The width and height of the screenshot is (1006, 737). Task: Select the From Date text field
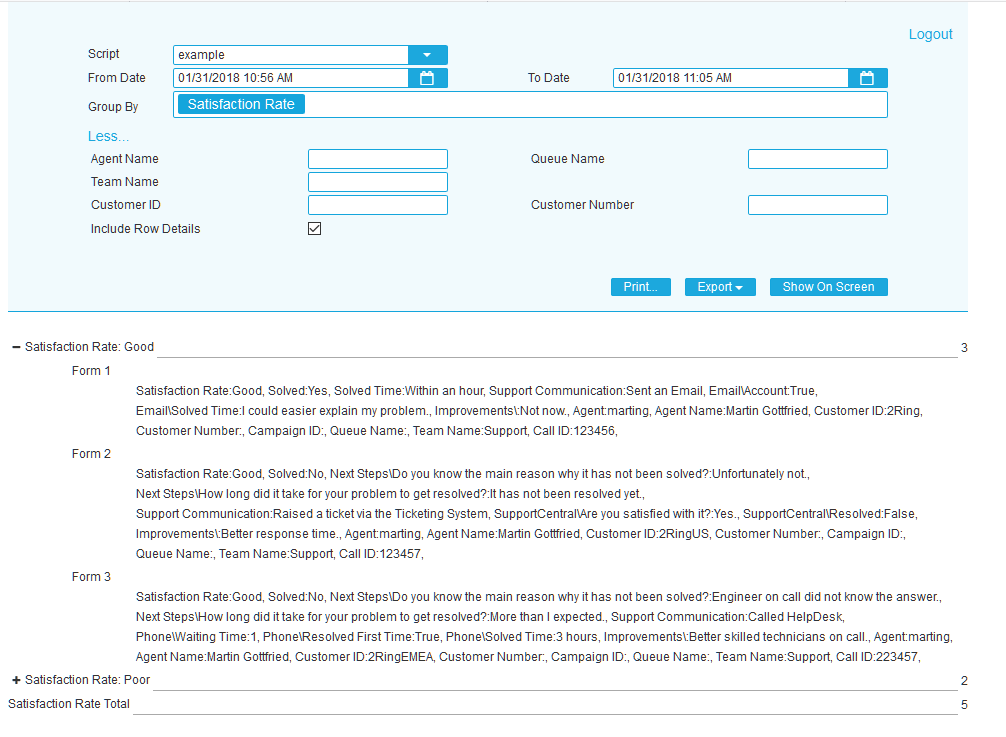[x=290, y=77]
